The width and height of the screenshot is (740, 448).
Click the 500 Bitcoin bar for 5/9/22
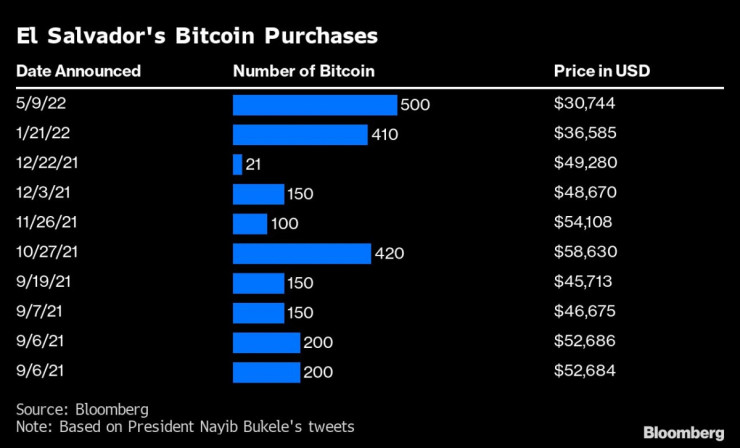point(315,105)
